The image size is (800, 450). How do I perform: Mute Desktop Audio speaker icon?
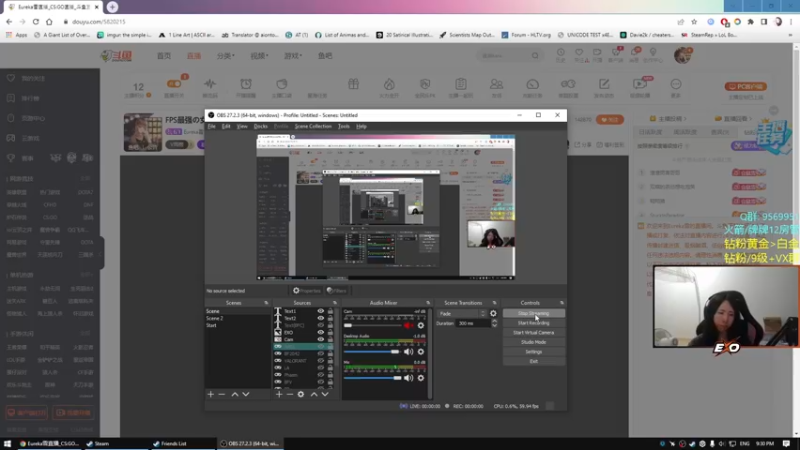[x=409, y=352]
